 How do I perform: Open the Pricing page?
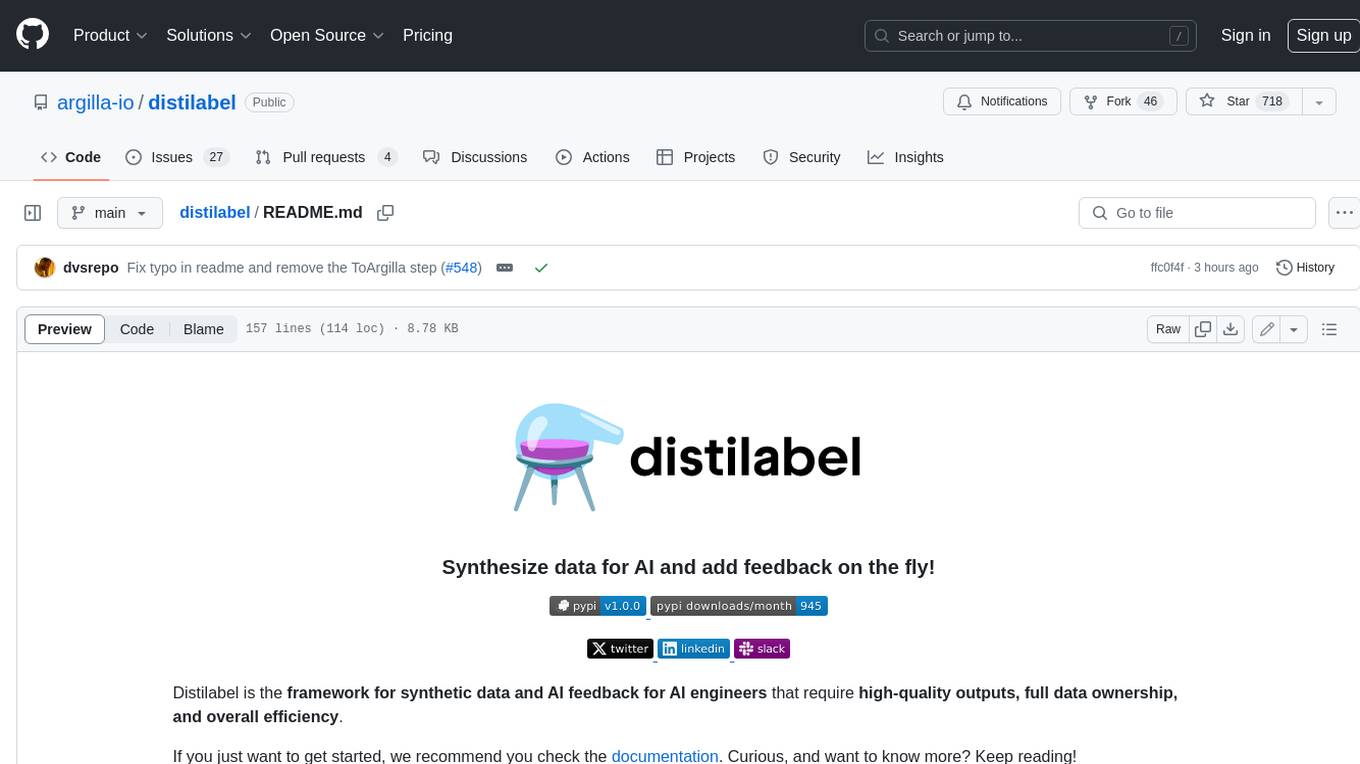pos(427,35)
